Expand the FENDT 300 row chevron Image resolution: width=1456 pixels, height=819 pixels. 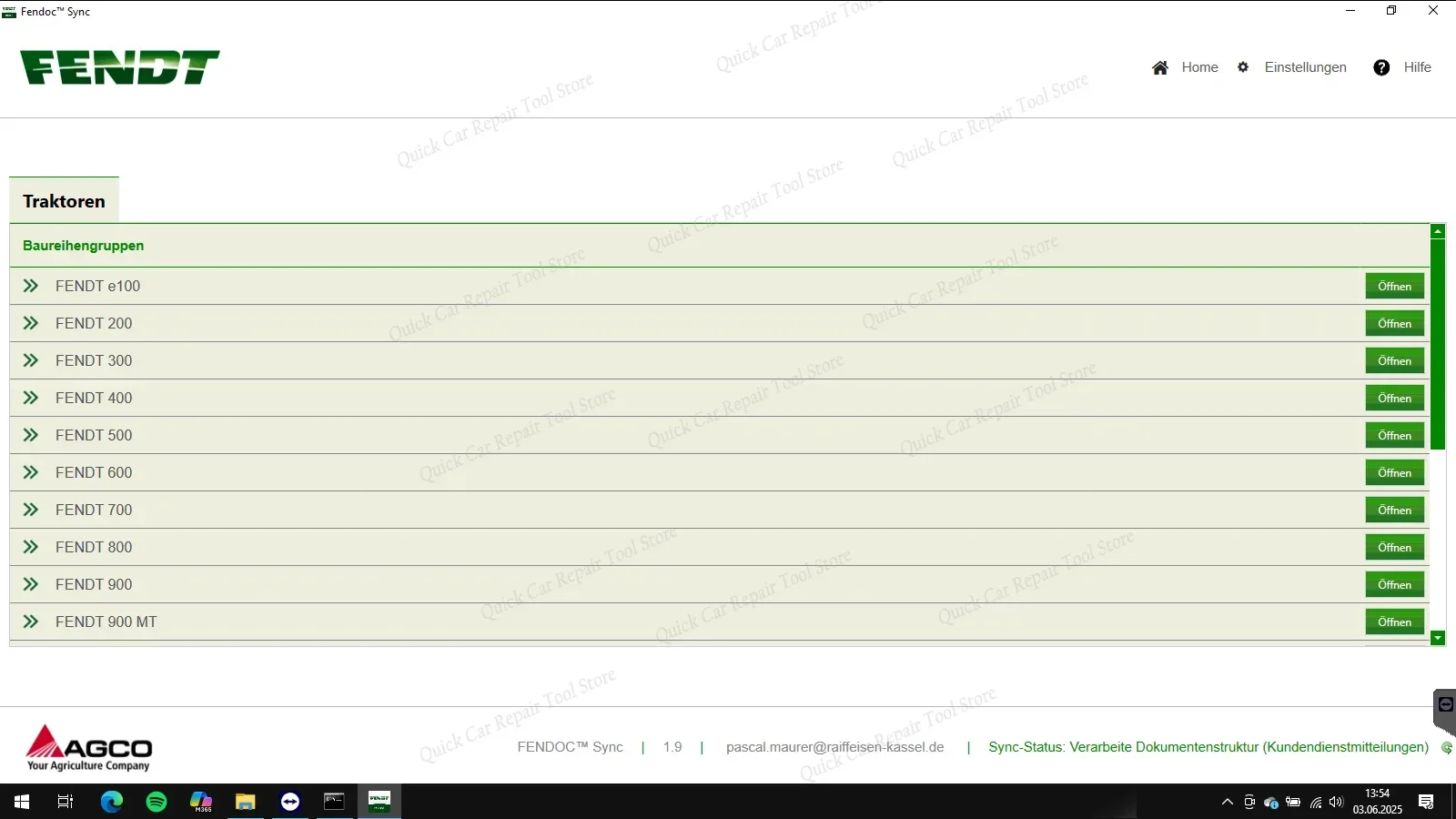tap(31, 360)
